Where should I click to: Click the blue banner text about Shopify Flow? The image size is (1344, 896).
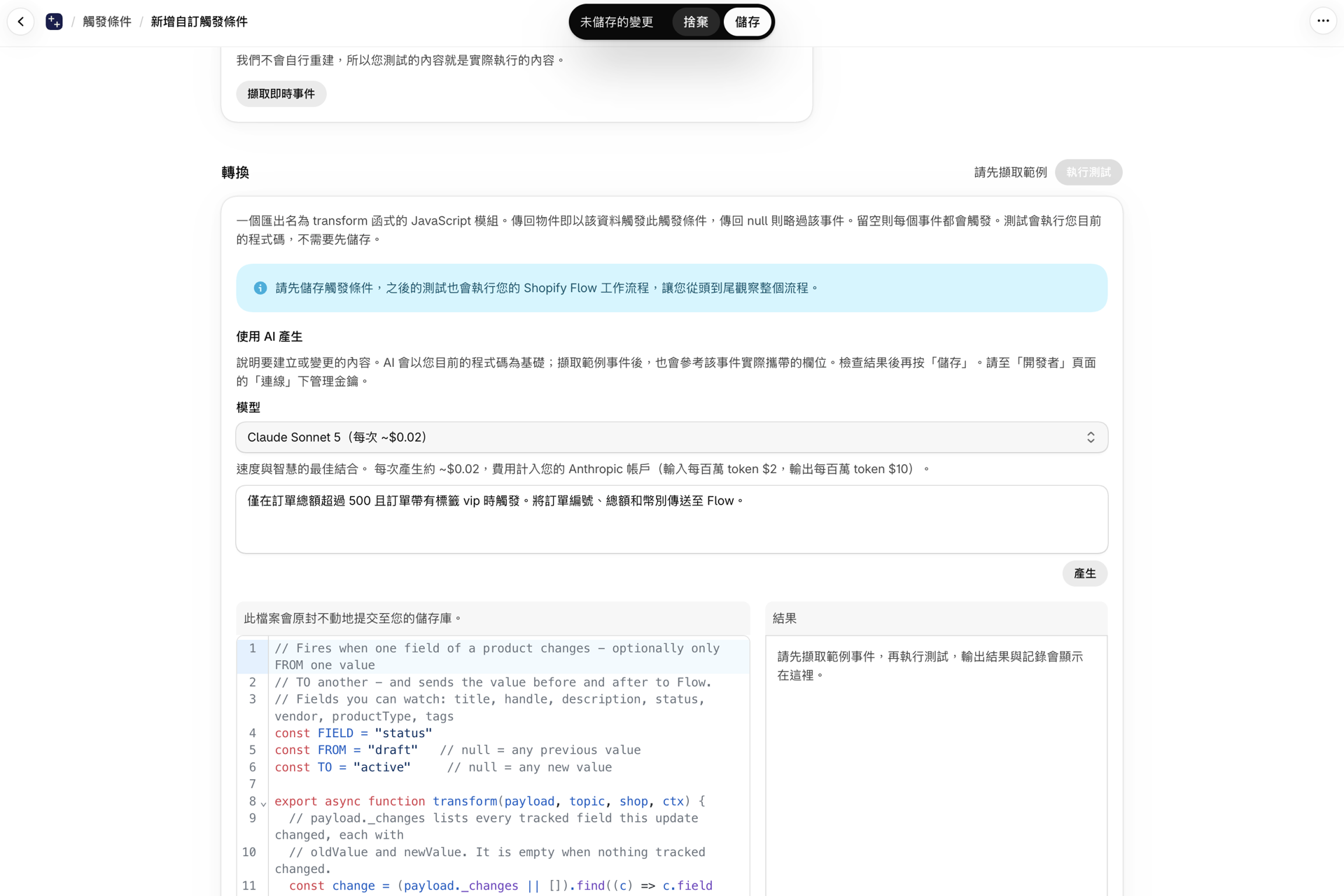[x=547, y=288]
